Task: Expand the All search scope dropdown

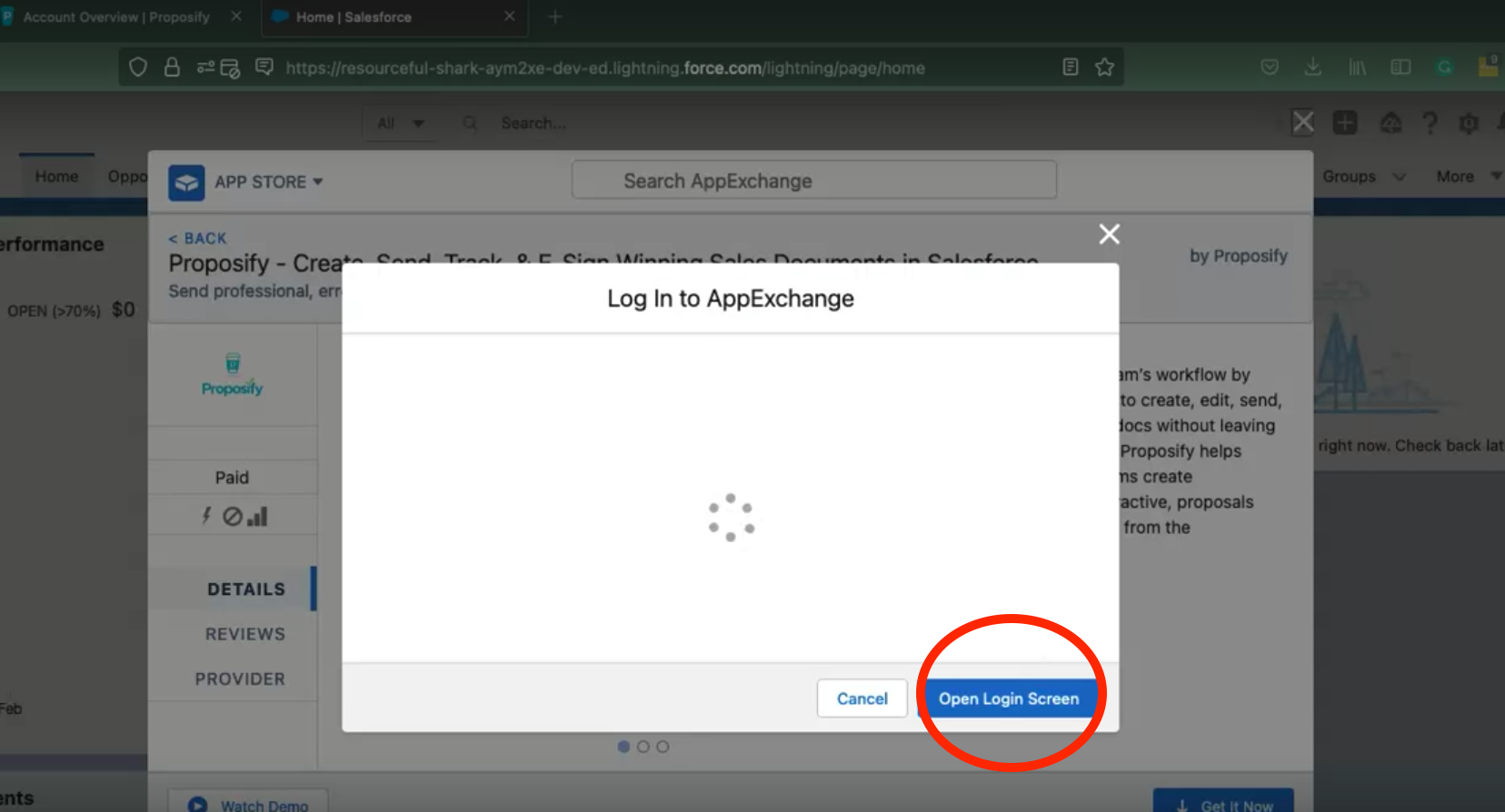Action: 400,124
